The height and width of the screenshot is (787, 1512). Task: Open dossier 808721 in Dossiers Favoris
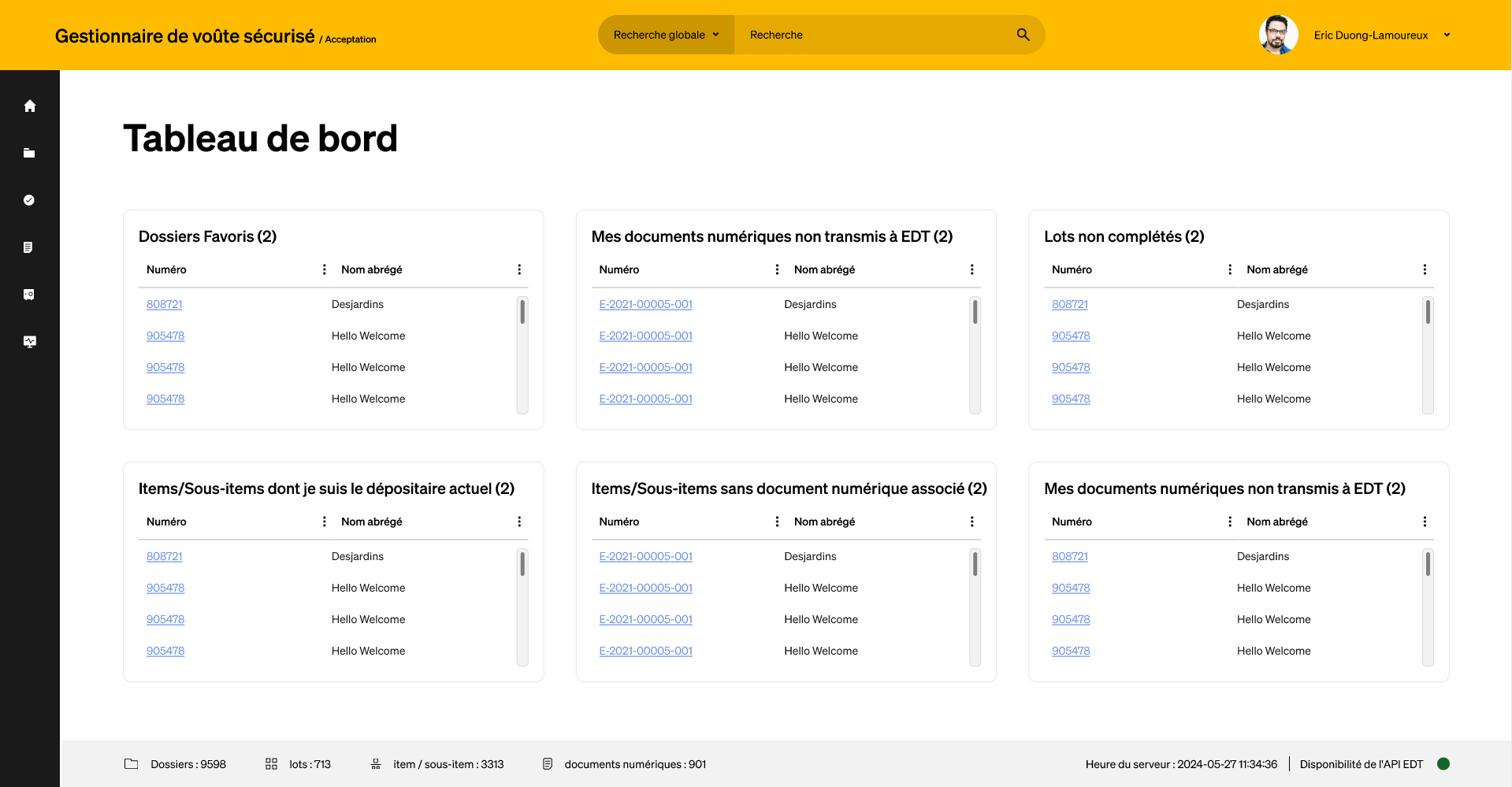(x=164, y=304)
